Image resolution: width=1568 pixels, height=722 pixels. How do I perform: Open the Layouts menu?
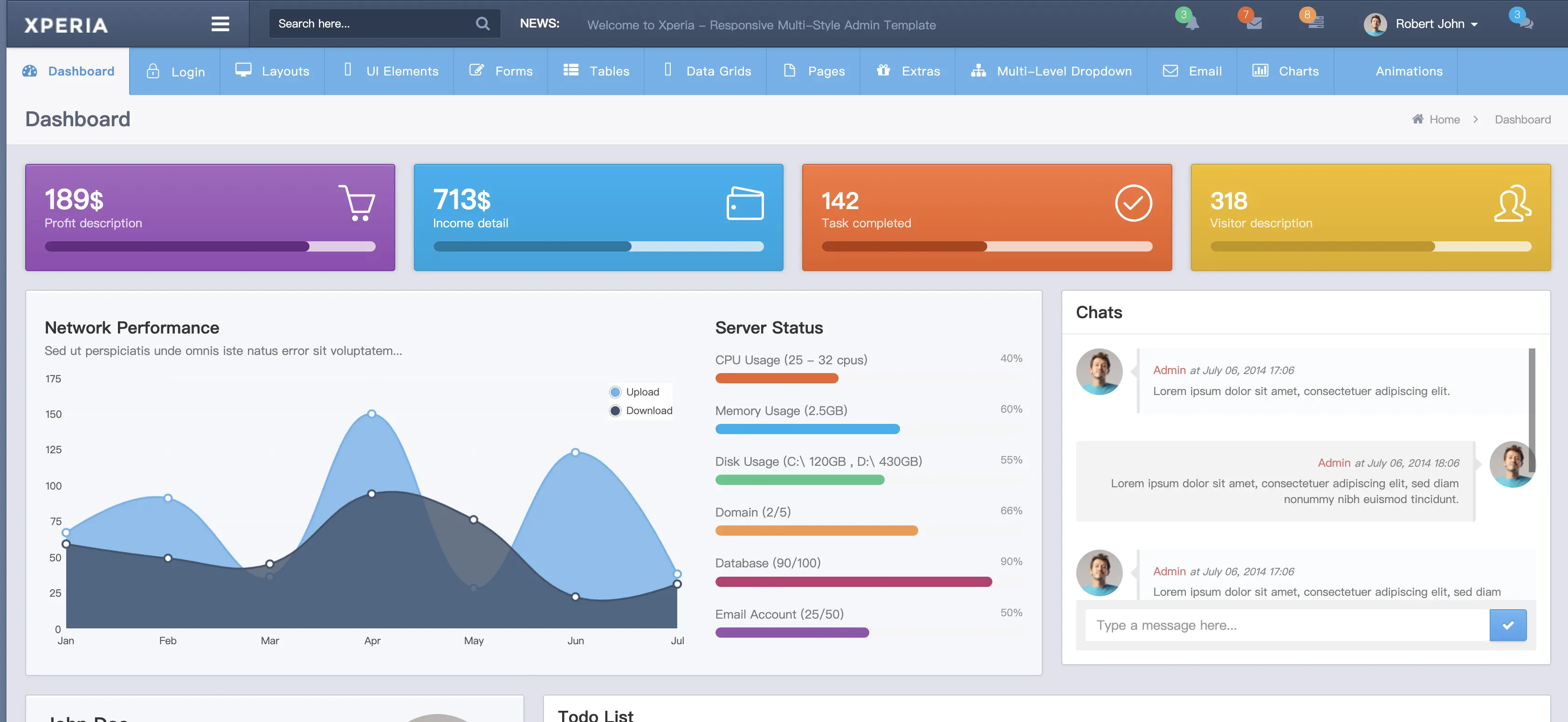point(272,71)
